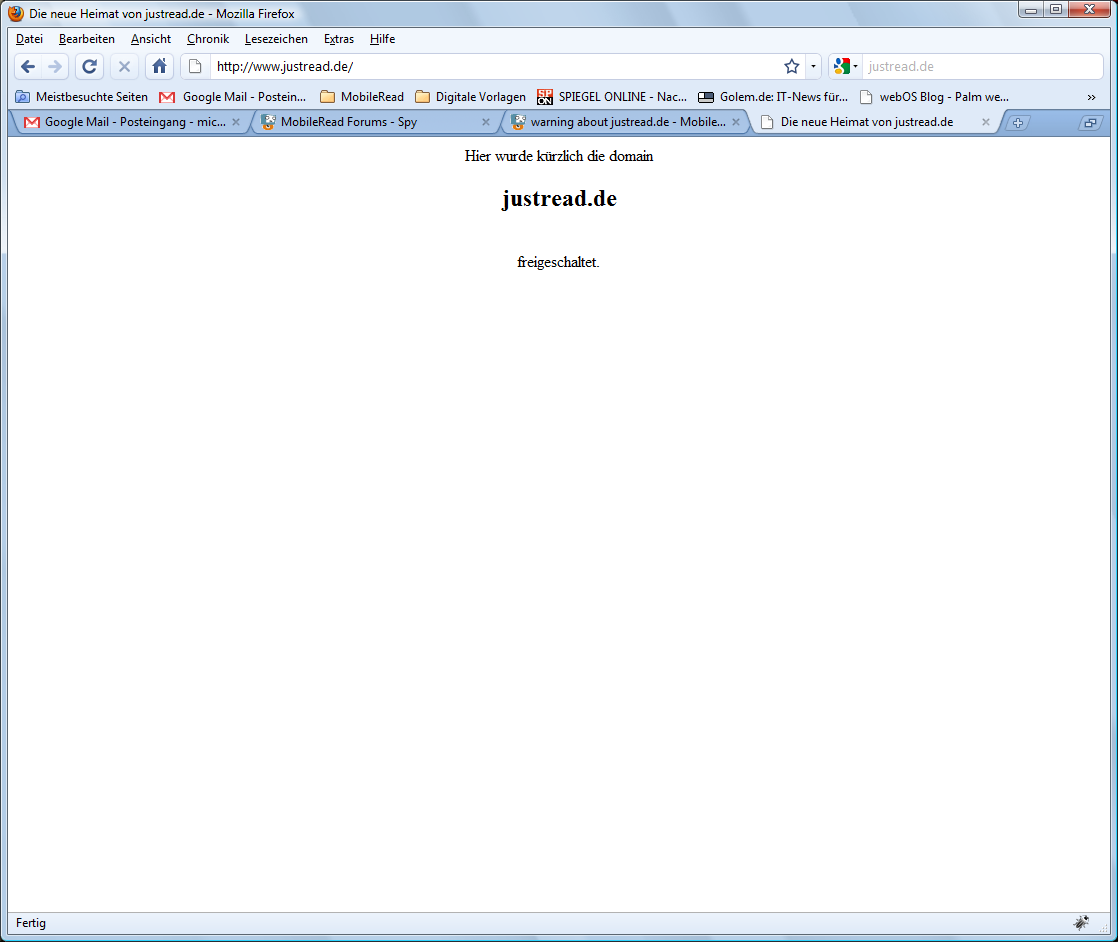Minimize the Firefox window
The width and height of the screenshot is (1118, 942).
(1030, 10)
